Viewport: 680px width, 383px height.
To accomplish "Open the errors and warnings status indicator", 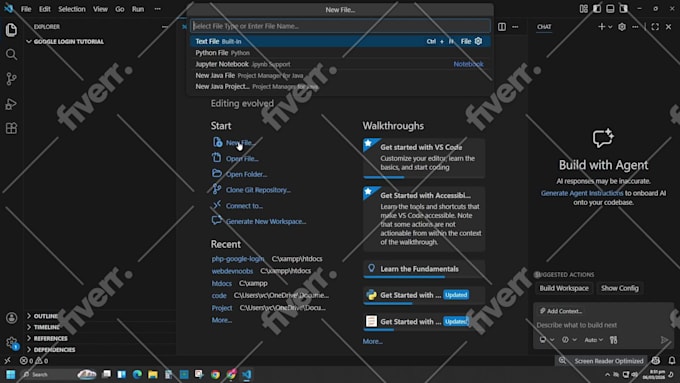I will pos(34,360).
